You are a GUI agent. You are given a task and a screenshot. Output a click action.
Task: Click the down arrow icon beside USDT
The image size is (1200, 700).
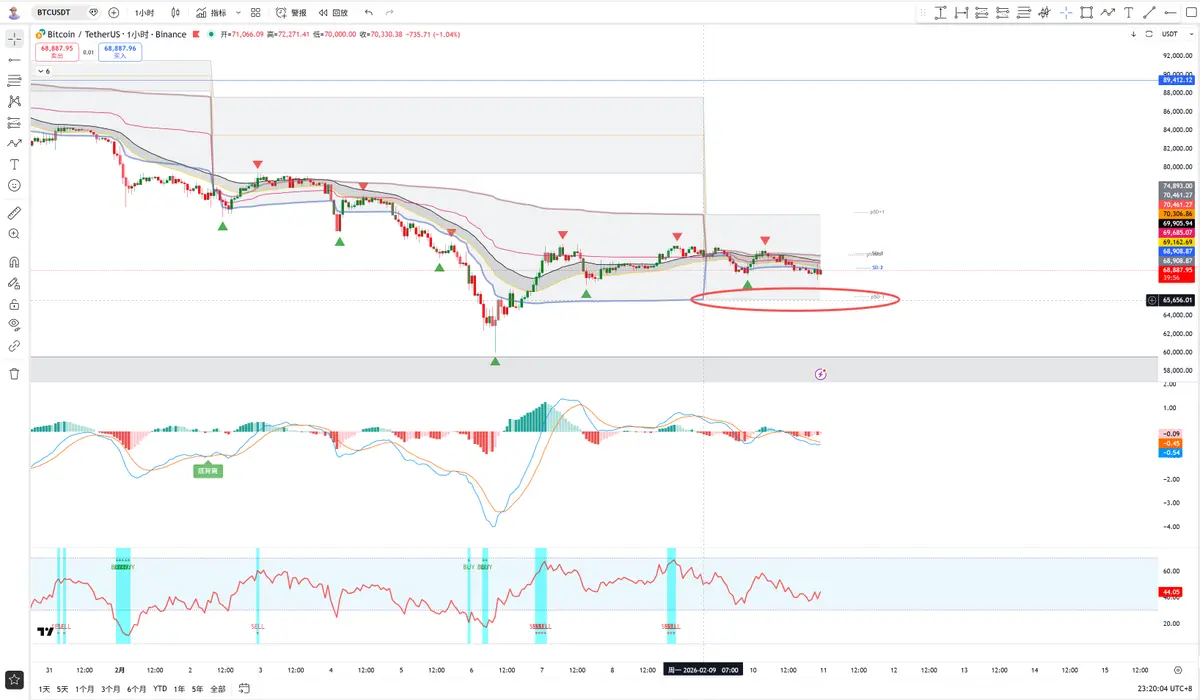click(x=1133, y=34)
